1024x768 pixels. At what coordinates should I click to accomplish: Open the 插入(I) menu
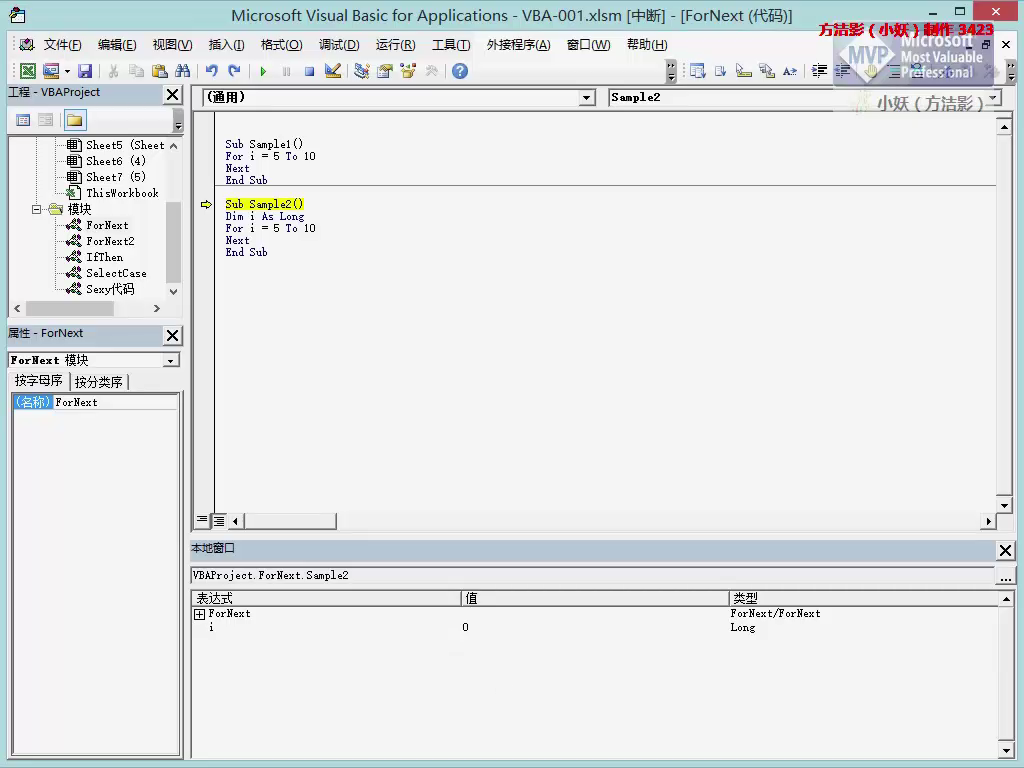[x=226, y=44]
